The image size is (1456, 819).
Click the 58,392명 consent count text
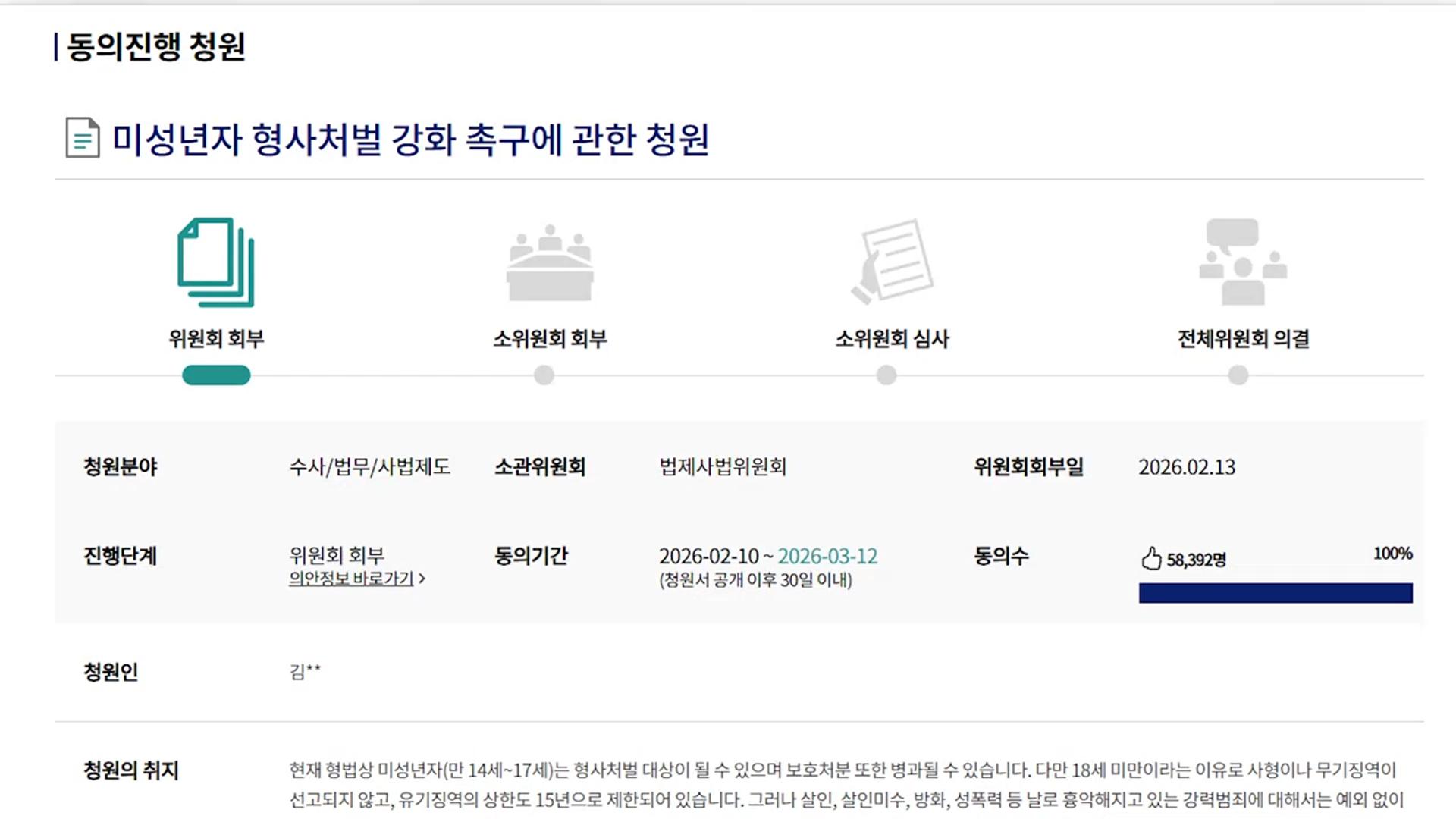1196,560
